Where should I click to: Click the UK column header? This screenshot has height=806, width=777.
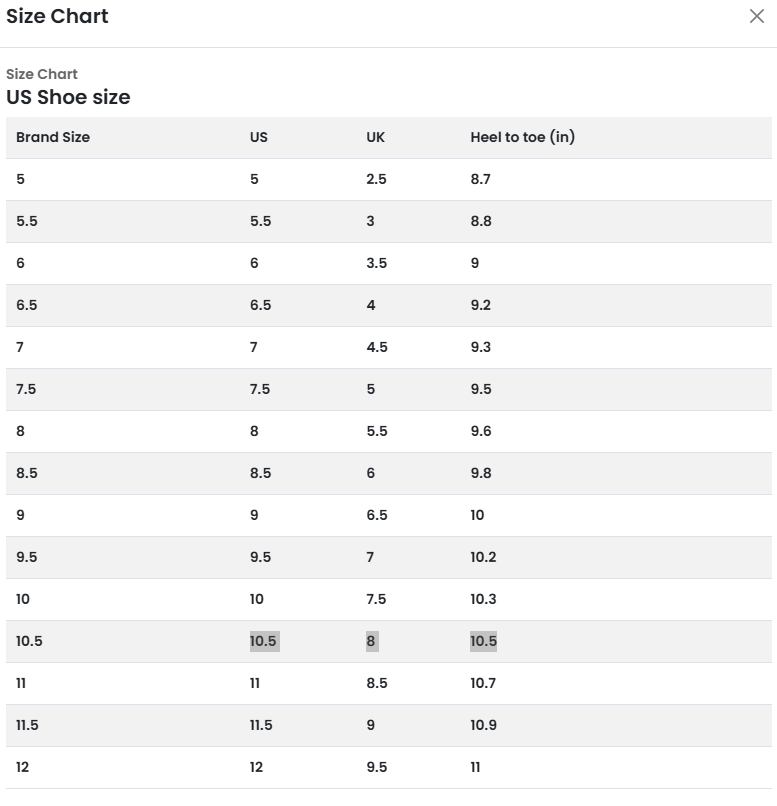point(375,137)
